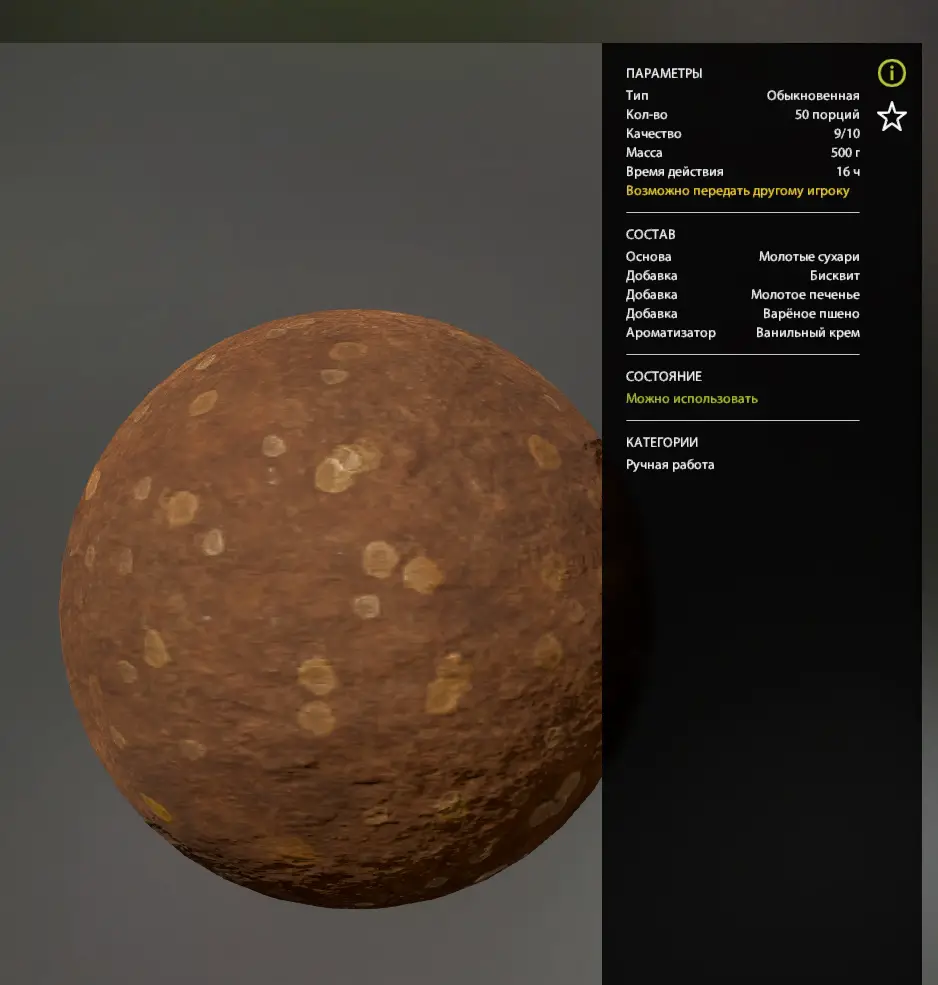Viewport: 938px width, 985px height.
Task: Click the 'Время действия' label
Action: pyautogui.click(x=674, y=171)
